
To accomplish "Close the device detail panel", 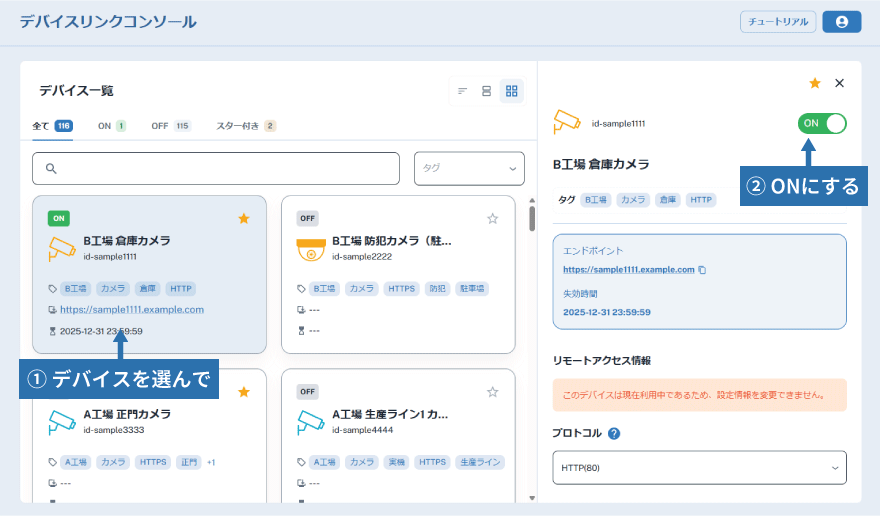I will click(839, 84).
